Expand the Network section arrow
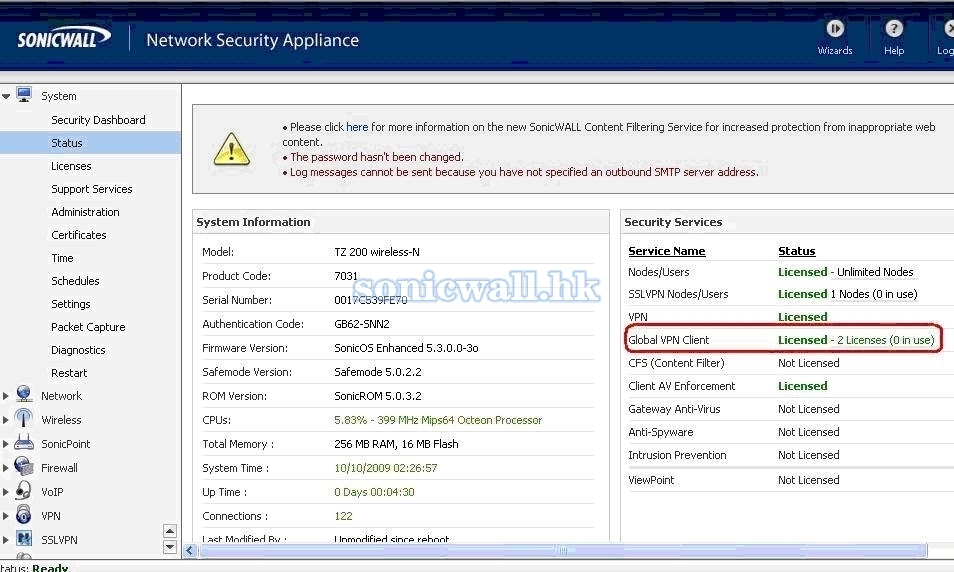 [x=5, y=396]
